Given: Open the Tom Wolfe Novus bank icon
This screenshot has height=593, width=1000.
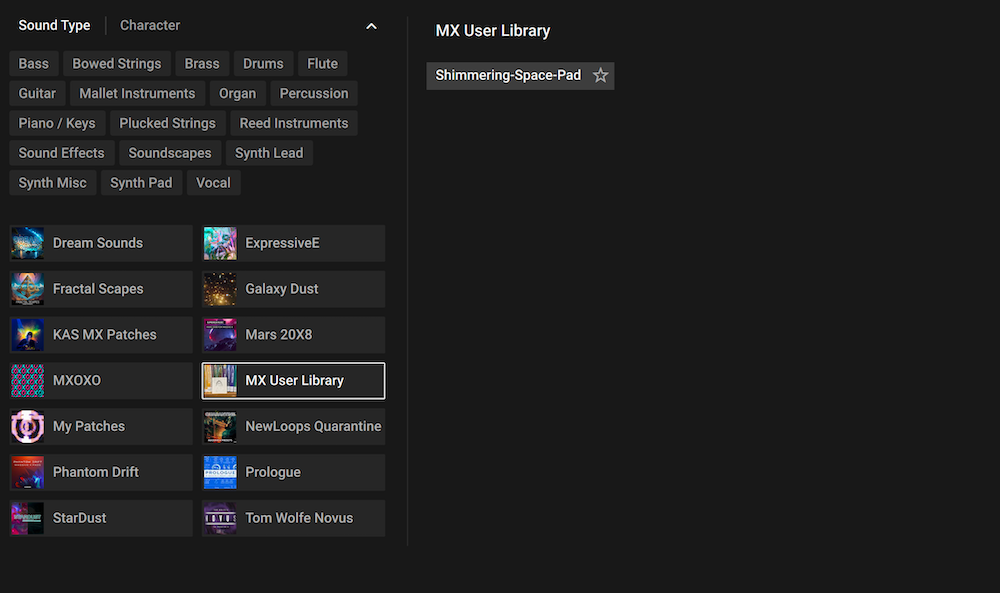Looking at the screenshot, I should click(x=220, y=518).
